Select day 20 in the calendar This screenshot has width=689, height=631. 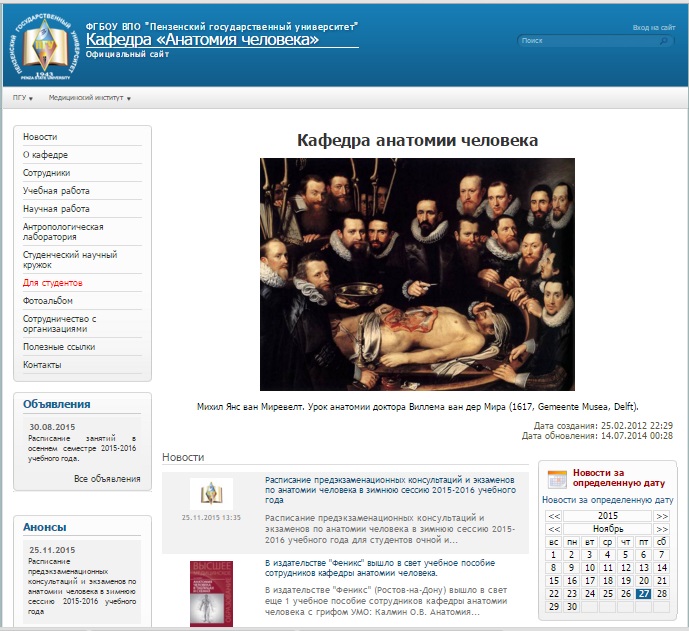[644, 581]
